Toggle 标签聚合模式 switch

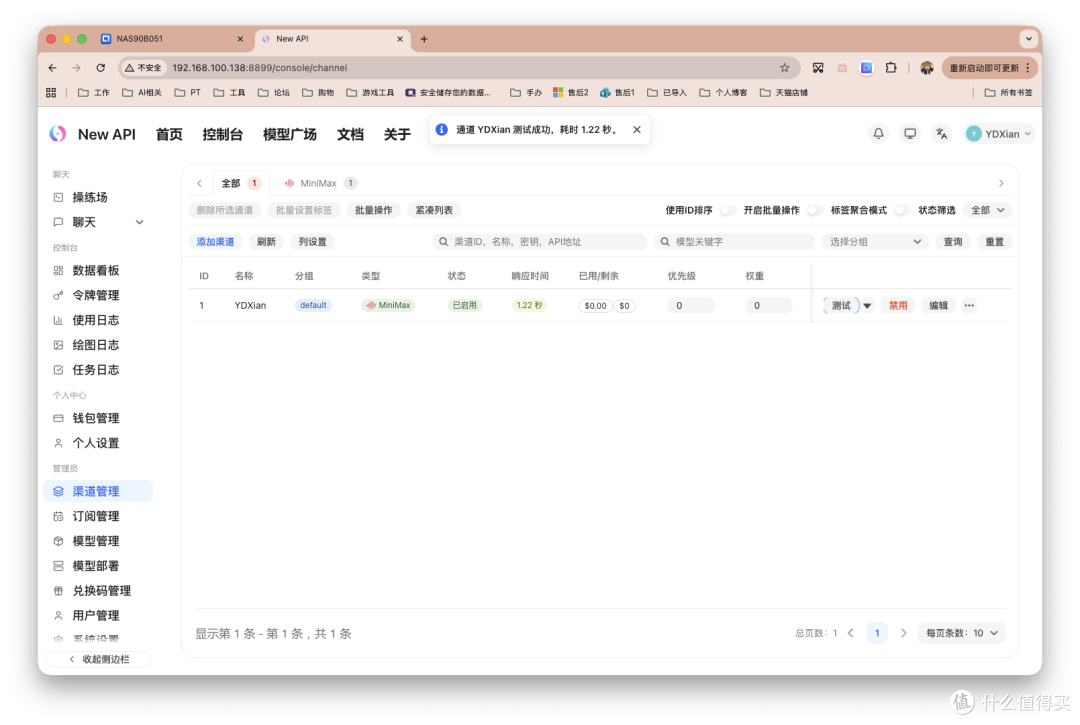[902, 210]
